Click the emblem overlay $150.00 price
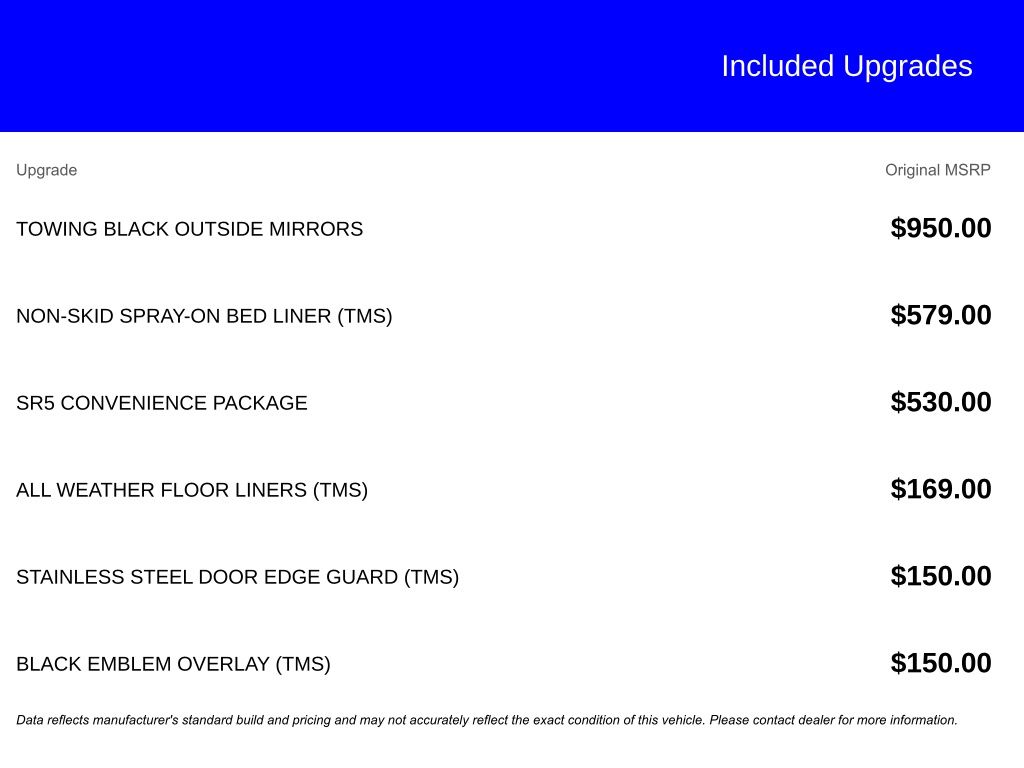Viewport: 1024px width, 768px height. pyautogui.click(x=941, y=662)
